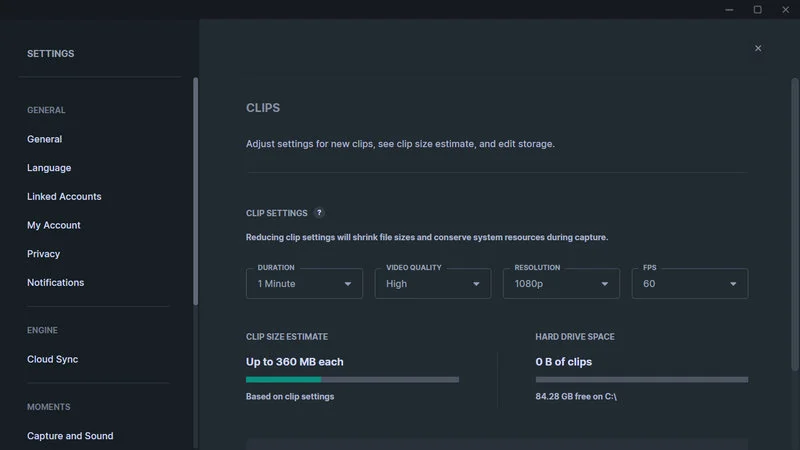Screen dimensions: 800x450
Task: Open Notifications settings
Action: click(x=56, y=283)
